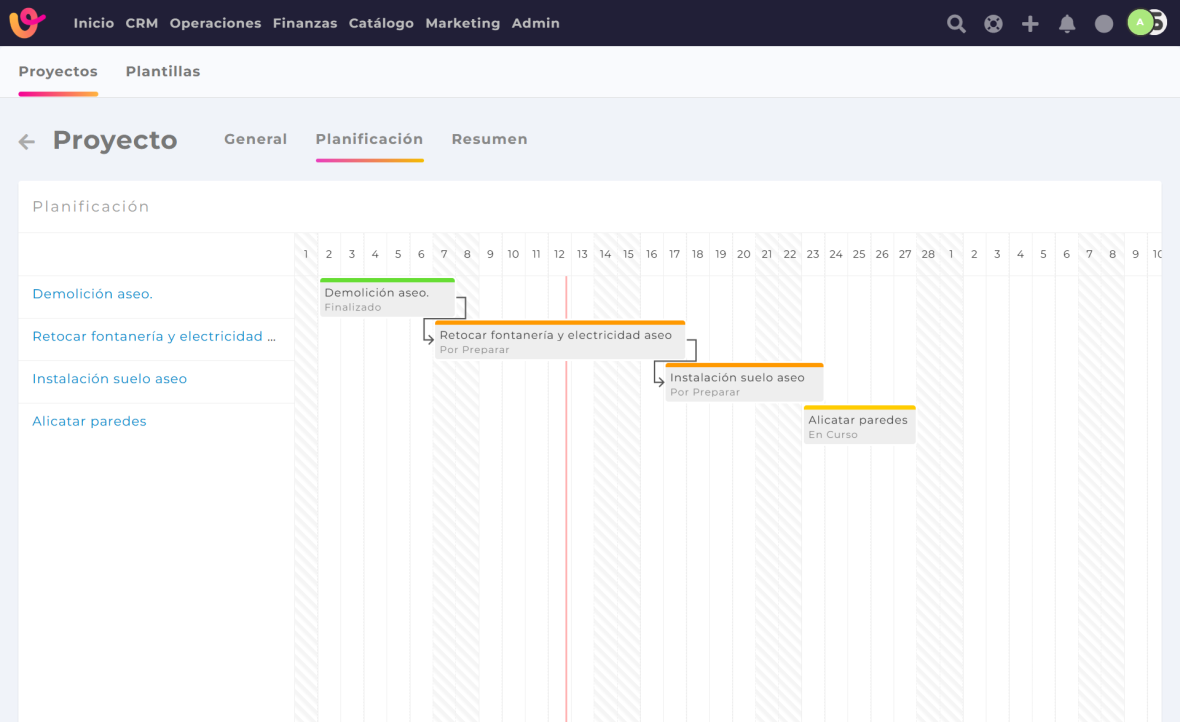
Task: Select the General tab
Action: pyautogui.click(x=255, y=139)
